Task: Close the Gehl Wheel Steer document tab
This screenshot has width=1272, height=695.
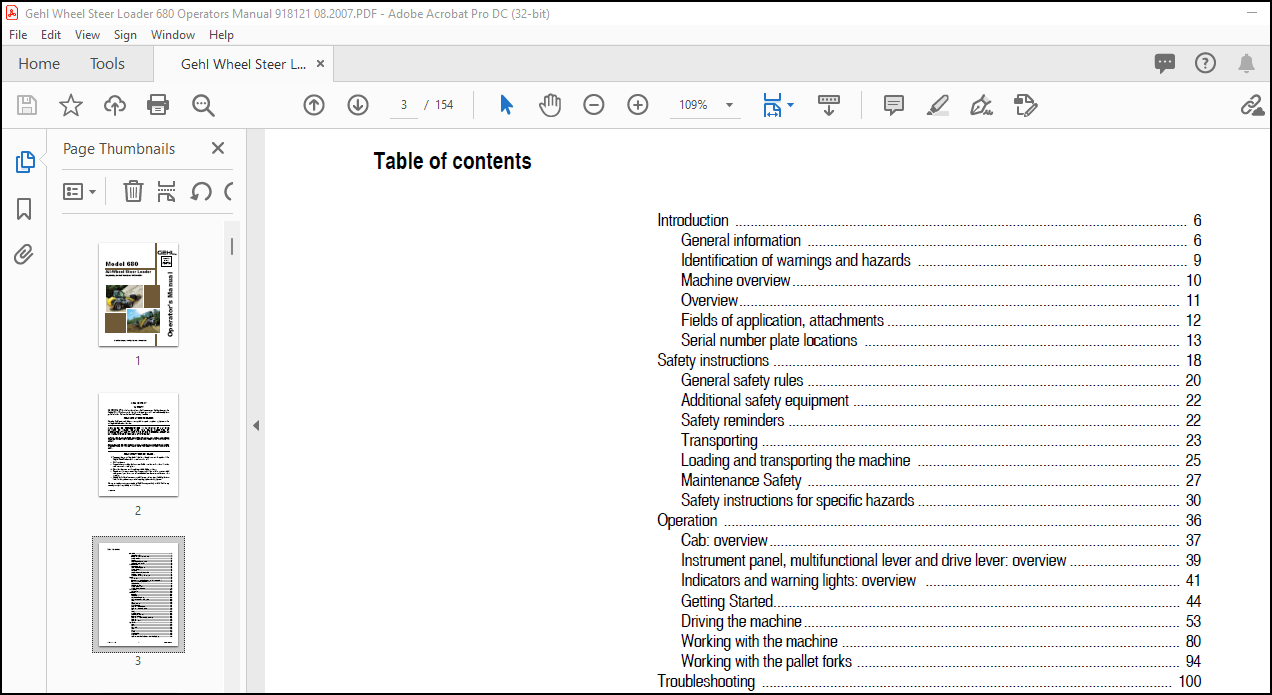Action: click(320, 63)
